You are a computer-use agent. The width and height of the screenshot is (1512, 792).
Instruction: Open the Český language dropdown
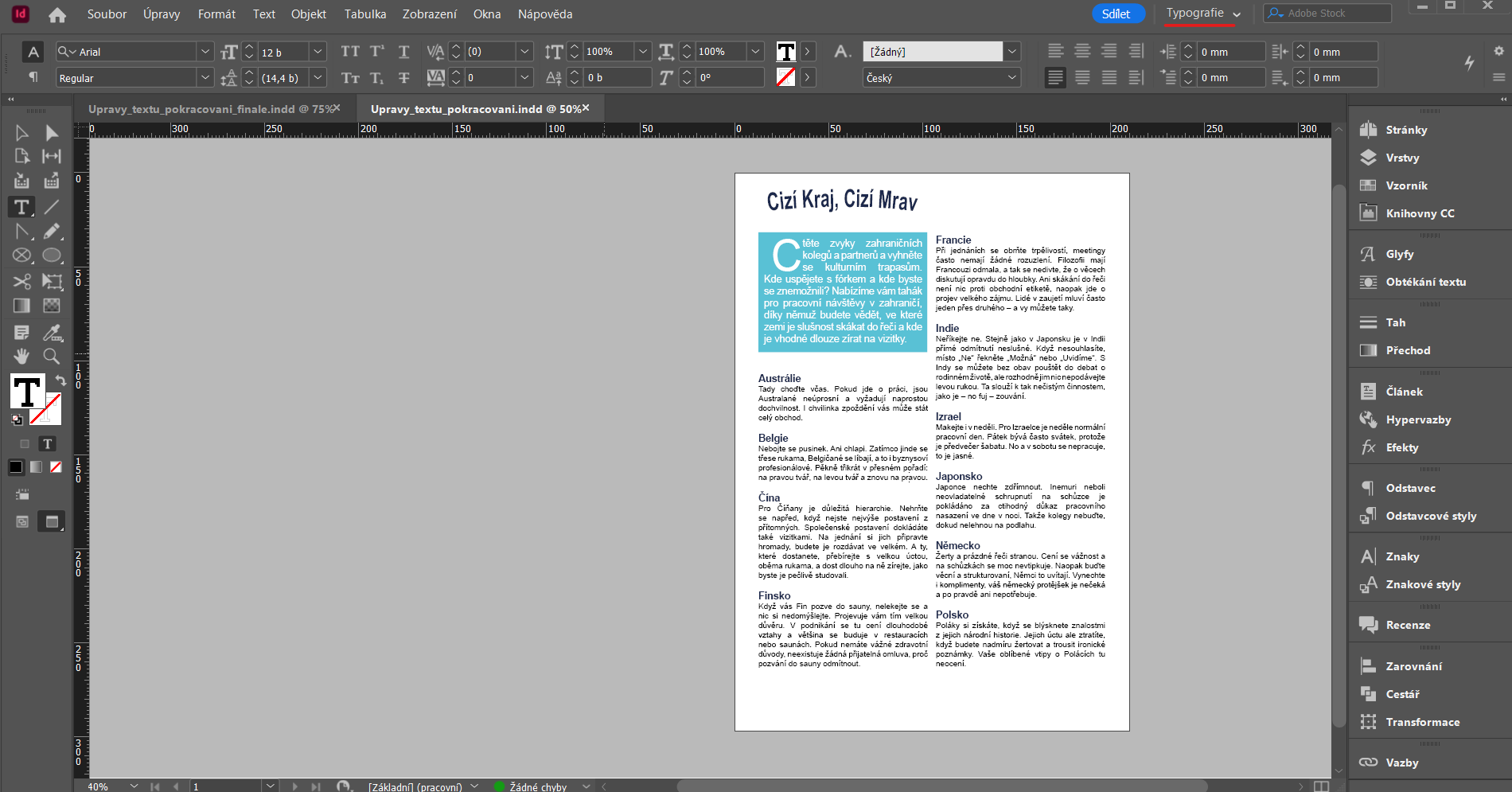point(1011,77)
